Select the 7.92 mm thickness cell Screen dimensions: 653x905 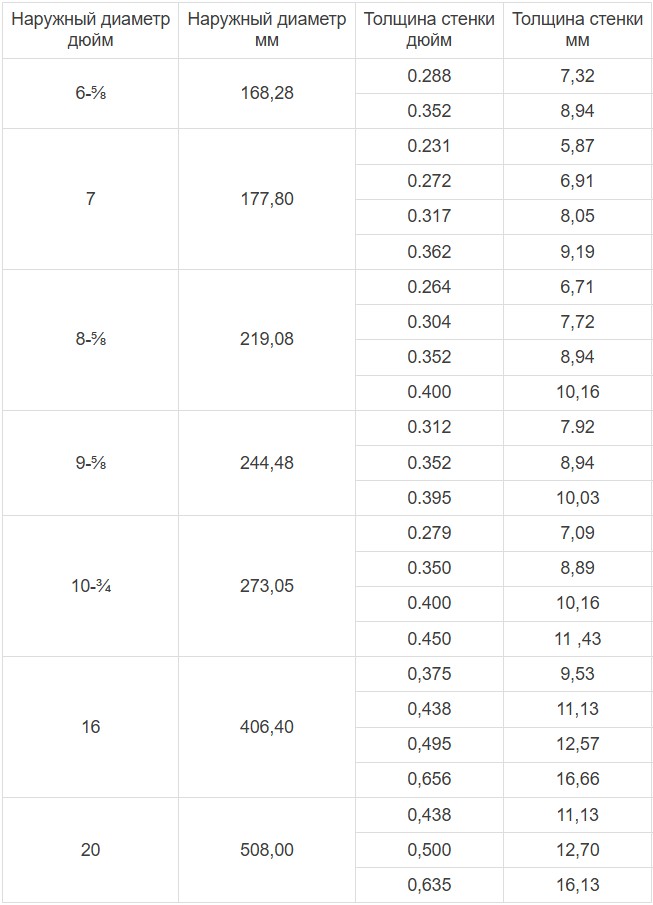click(x=577, y=428)
